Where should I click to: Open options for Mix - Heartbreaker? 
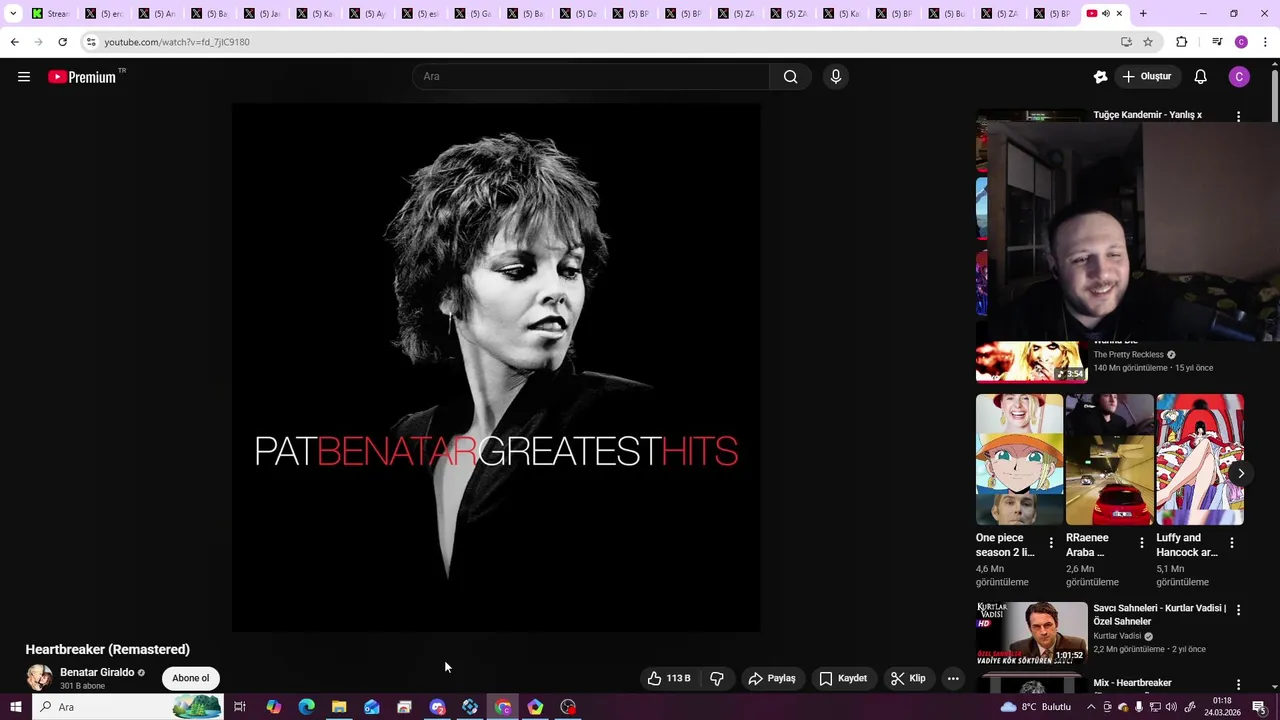pos(1238,685)
